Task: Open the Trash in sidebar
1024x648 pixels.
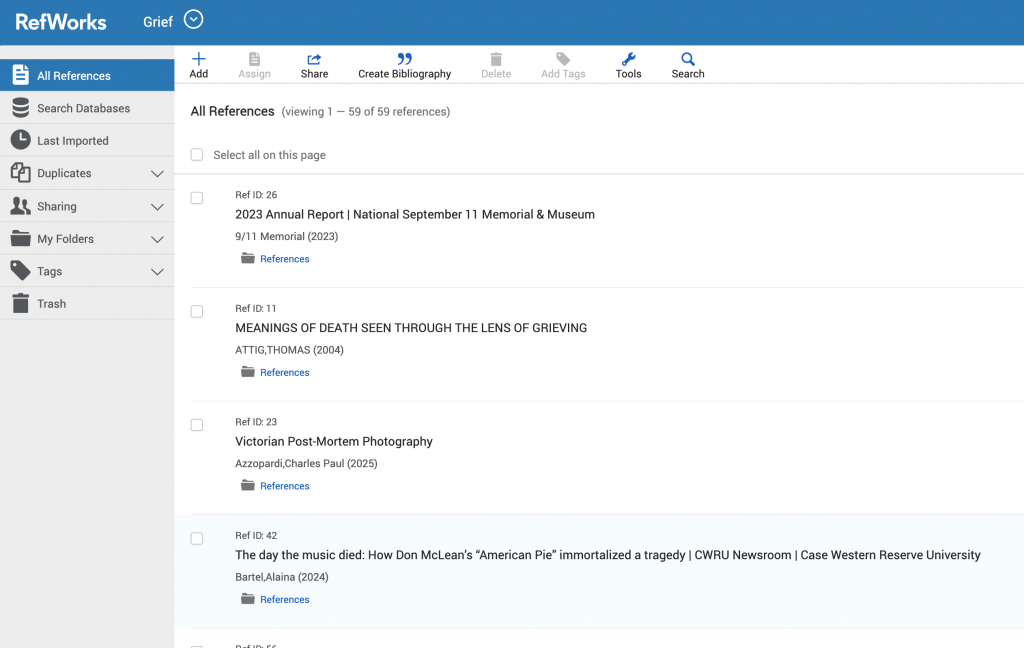Action: 51,304
